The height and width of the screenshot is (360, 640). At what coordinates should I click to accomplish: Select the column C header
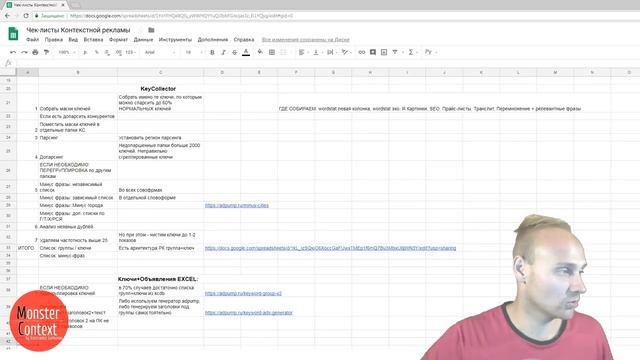pos(160,72)
